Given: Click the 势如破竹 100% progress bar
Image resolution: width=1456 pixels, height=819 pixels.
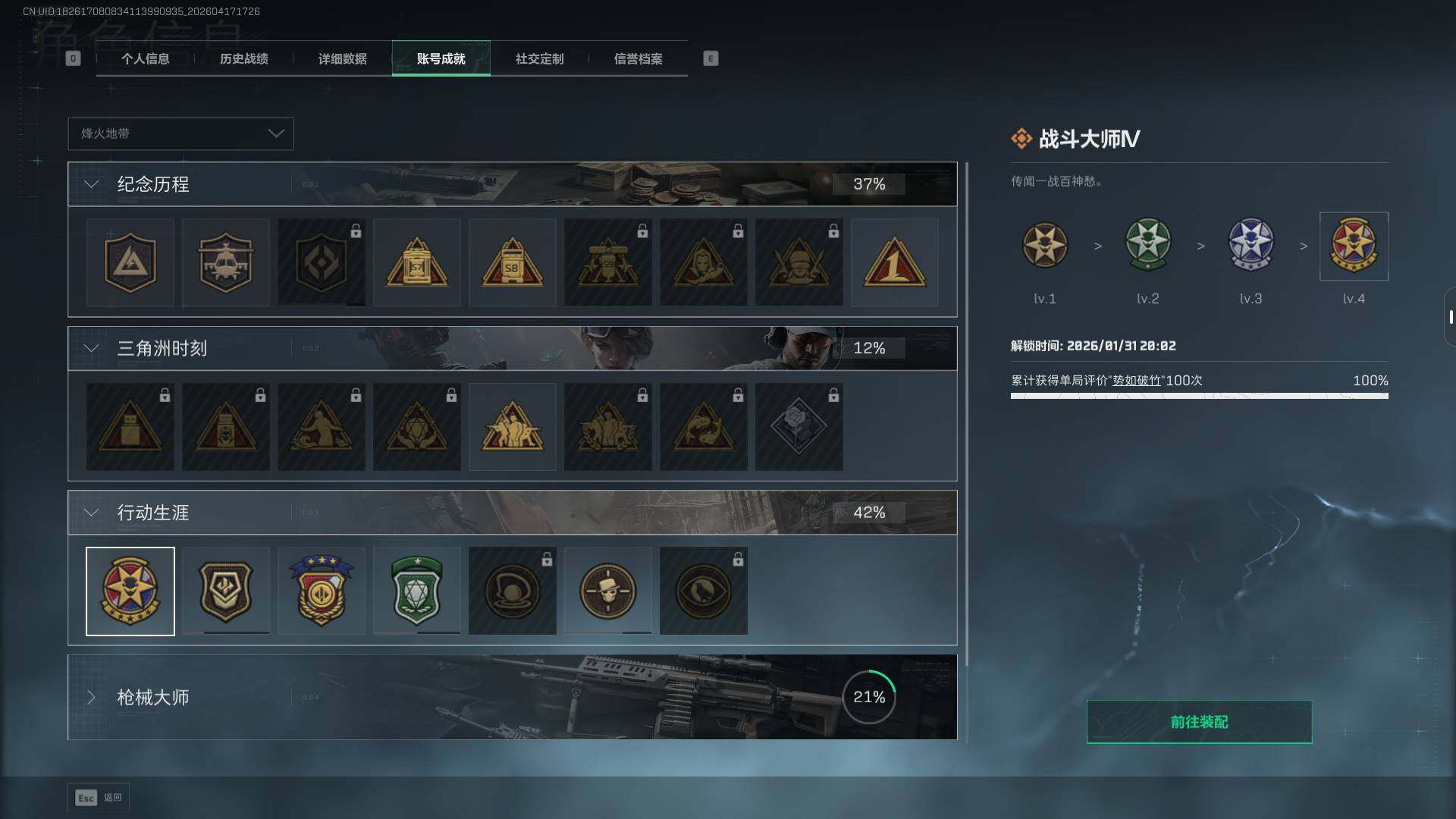Looking at the screenshot, I should 1199,395.
